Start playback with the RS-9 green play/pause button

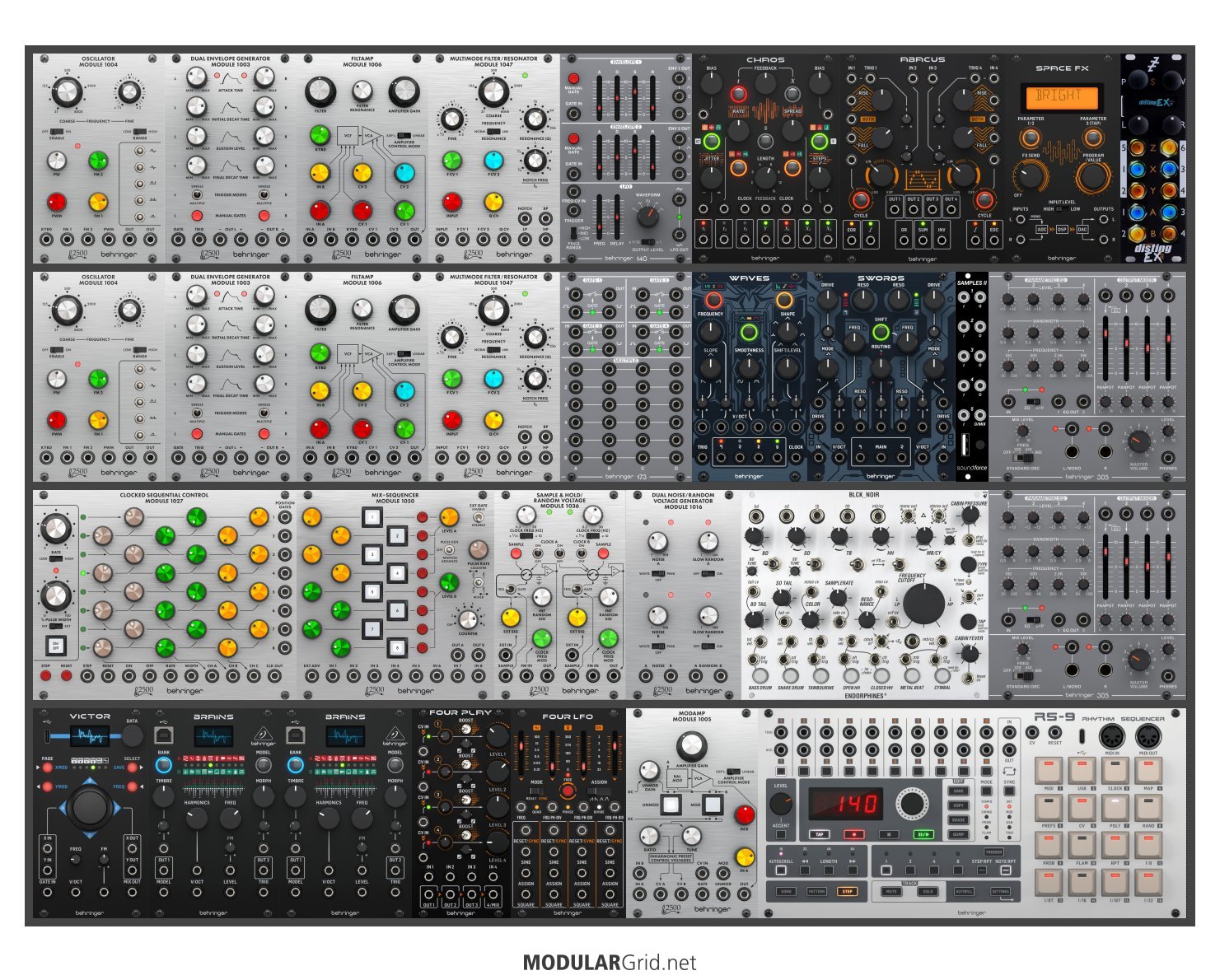923,834
